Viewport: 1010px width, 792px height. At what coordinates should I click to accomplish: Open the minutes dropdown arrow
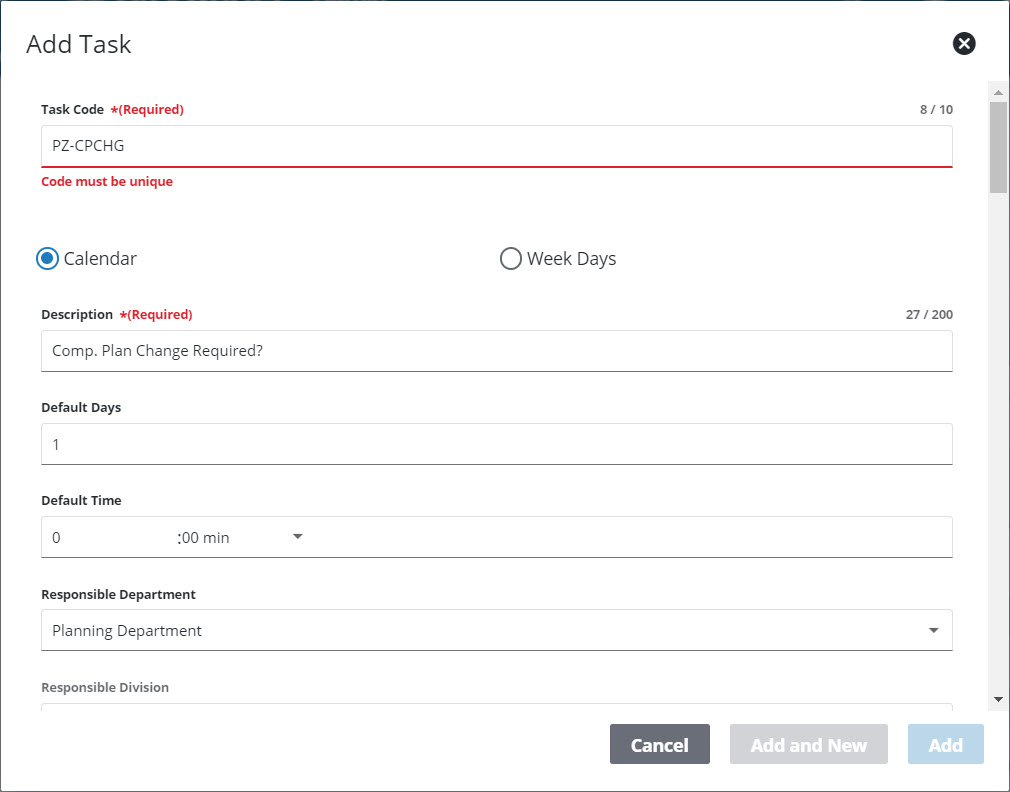[x=296, y=537]
